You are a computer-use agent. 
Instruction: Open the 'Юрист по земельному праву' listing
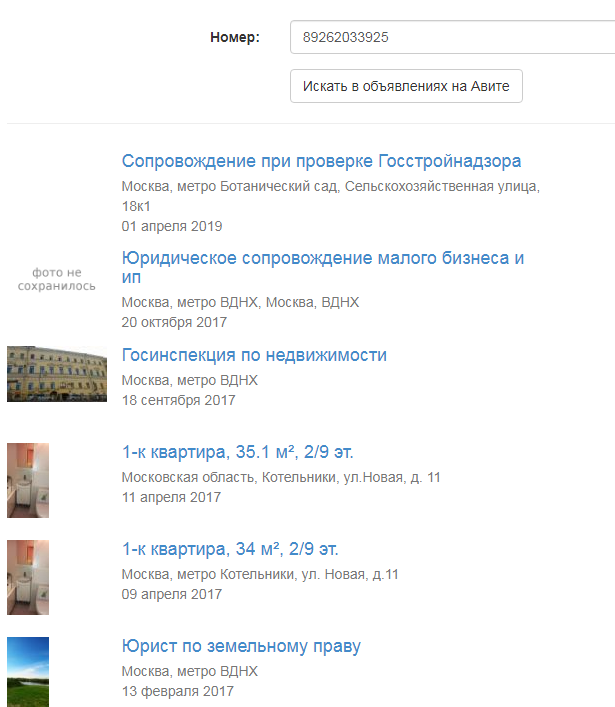pyautogui.click(x=241, y=647)
